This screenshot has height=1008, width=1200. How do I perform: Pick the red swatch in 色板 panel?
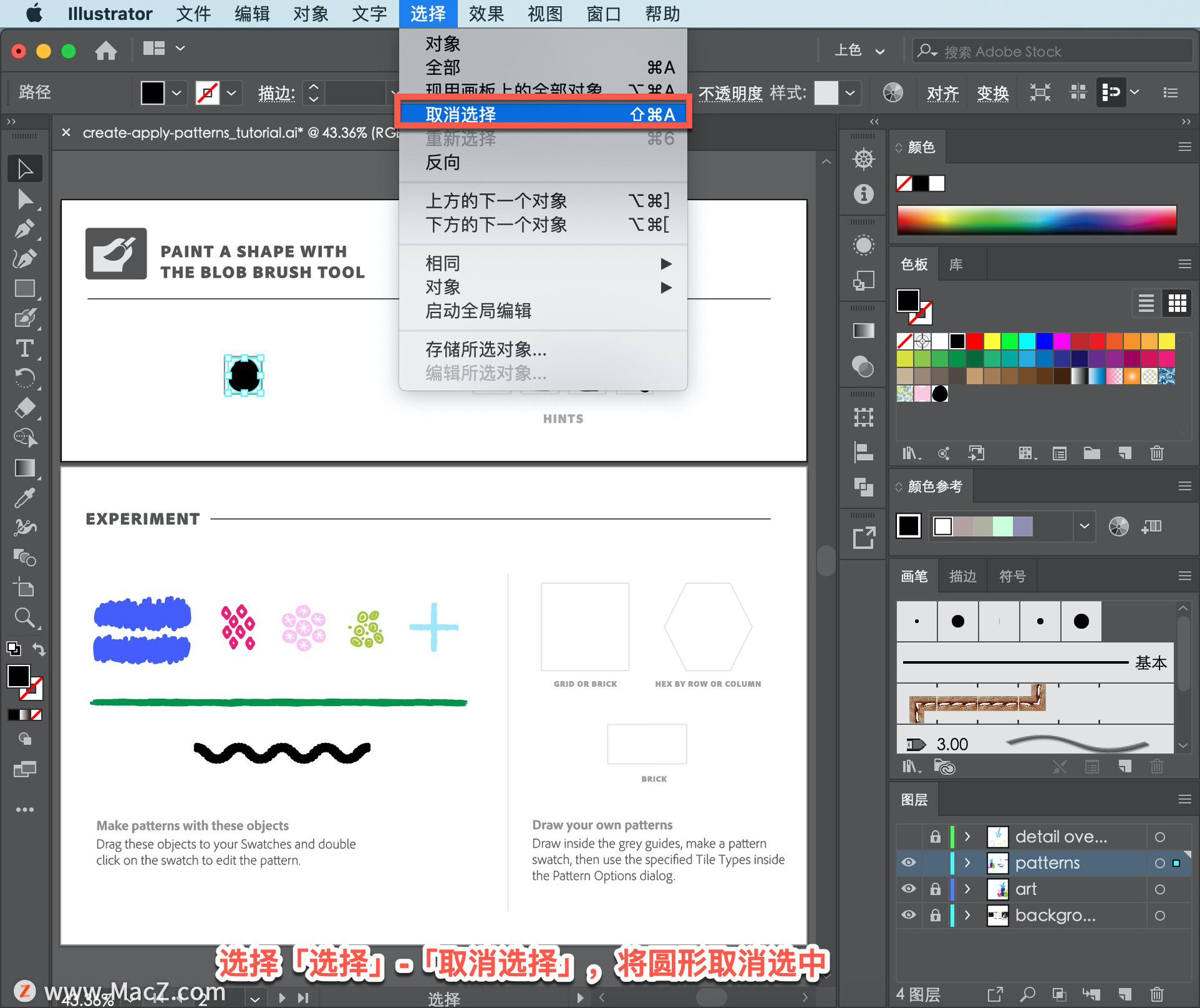[974, 341]
